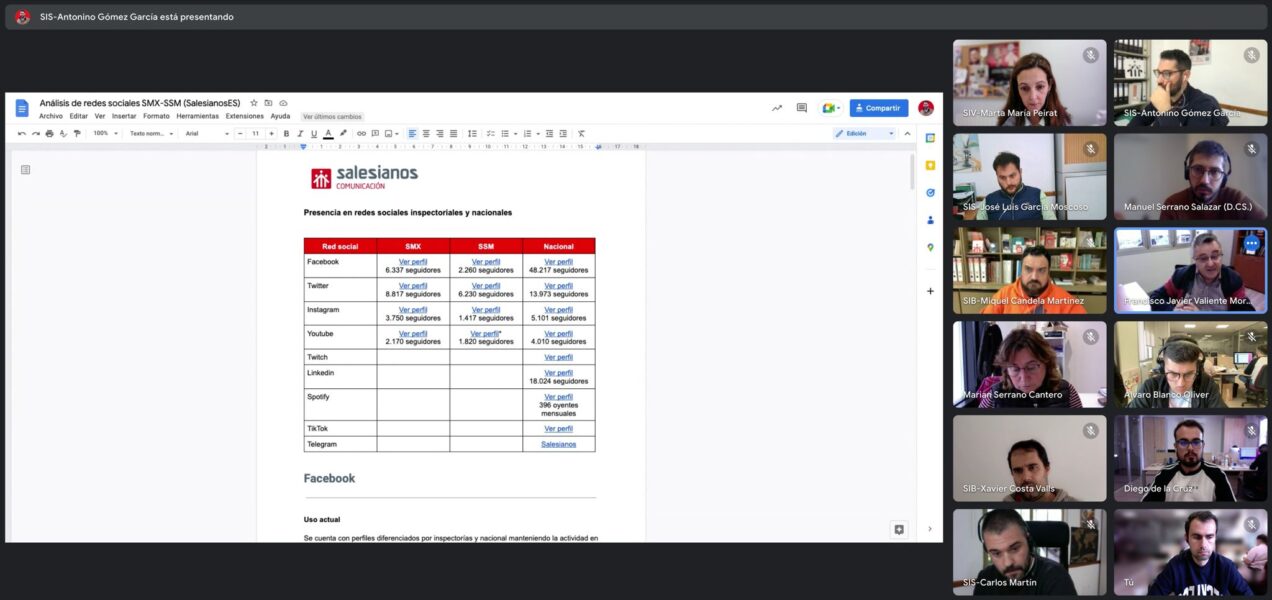Open the Herramientas menu
1272x600 pixels.
[198, 116]
